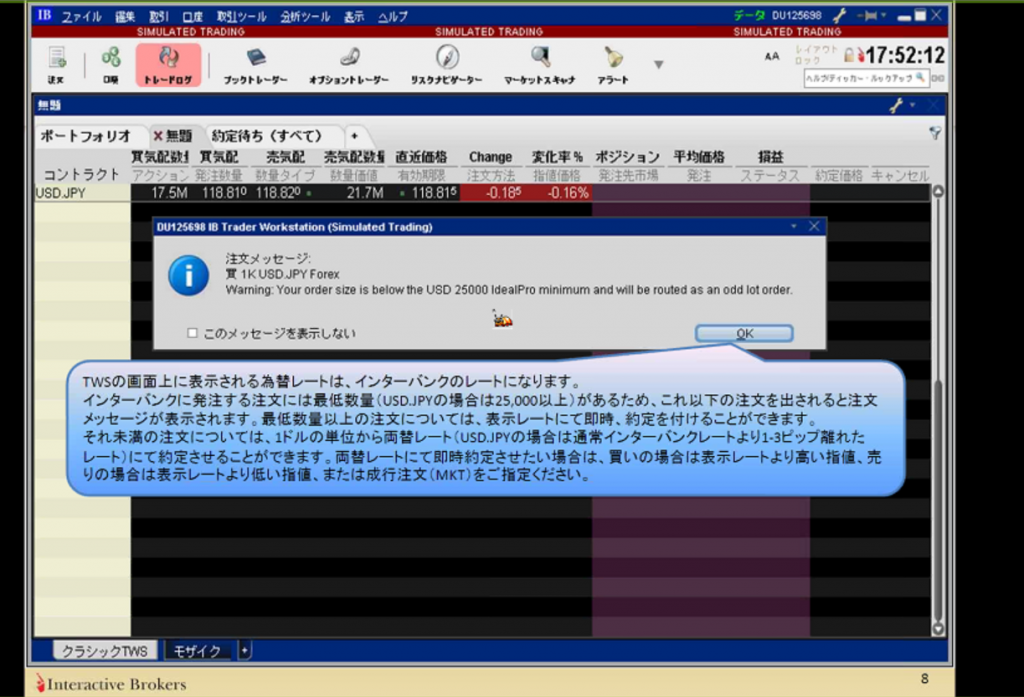Switch to the モザイク layout tab

(x=197, y=651)
